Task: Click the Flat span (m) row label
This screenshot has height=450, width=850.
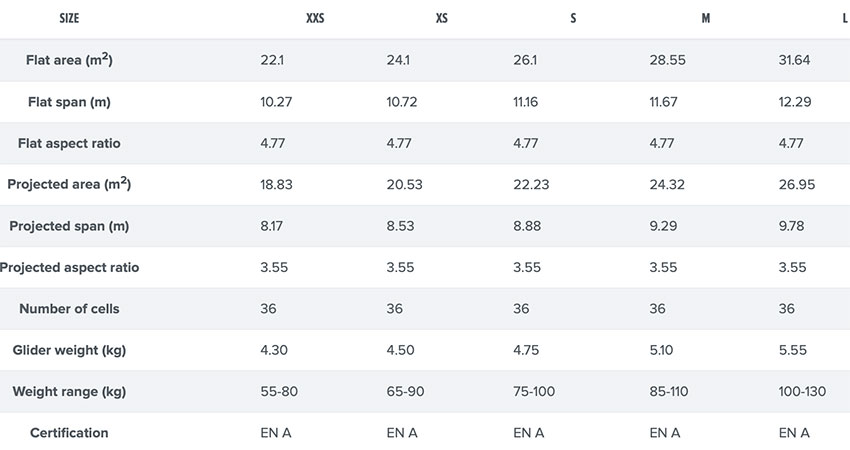Action: coord(69,102)
